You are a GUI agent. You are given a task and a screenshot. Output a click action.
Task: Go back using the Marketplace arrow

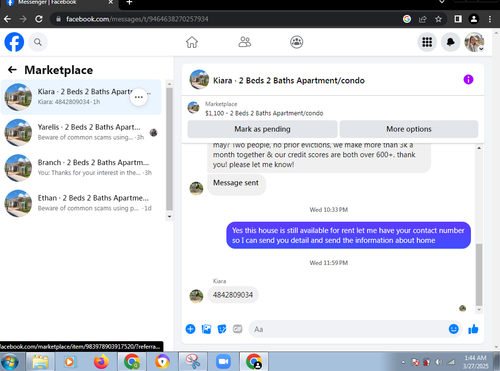coord(12,70)
